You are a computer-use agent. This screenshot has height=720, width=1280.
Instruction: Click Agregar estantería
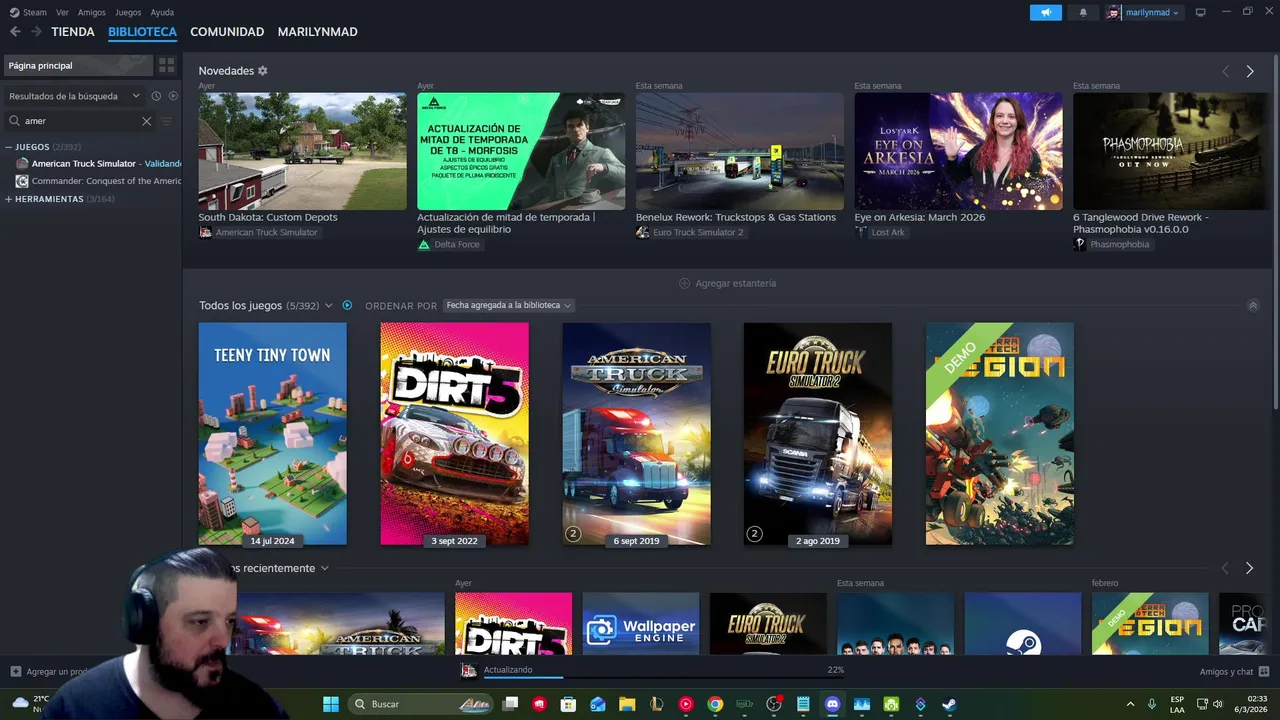click(727, 283)
